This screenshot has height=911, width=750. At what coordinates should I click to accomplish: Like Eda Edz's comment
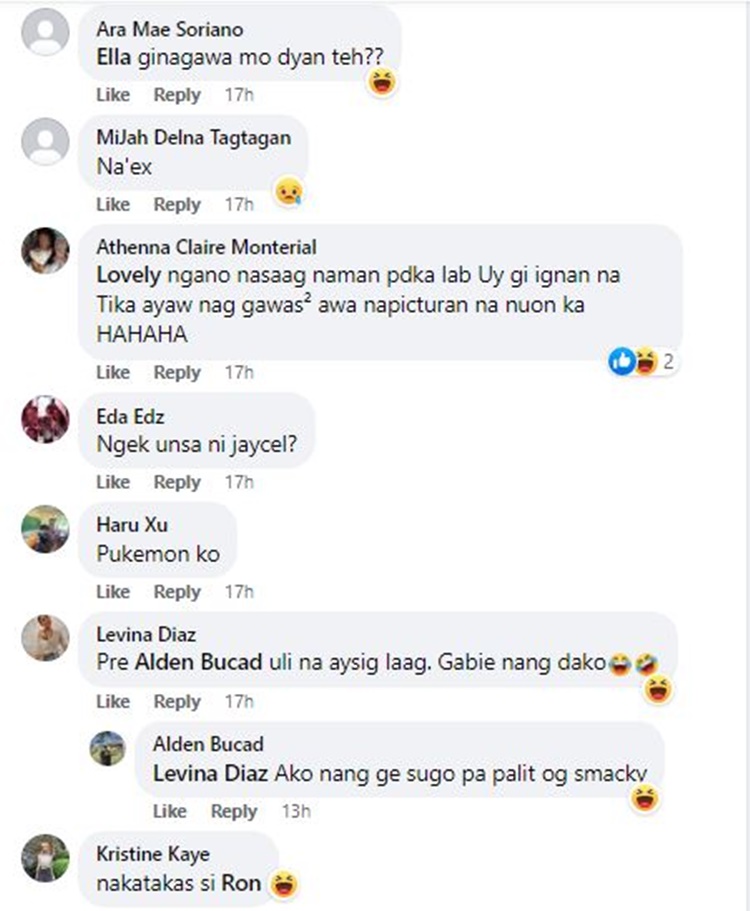point(113,482)
